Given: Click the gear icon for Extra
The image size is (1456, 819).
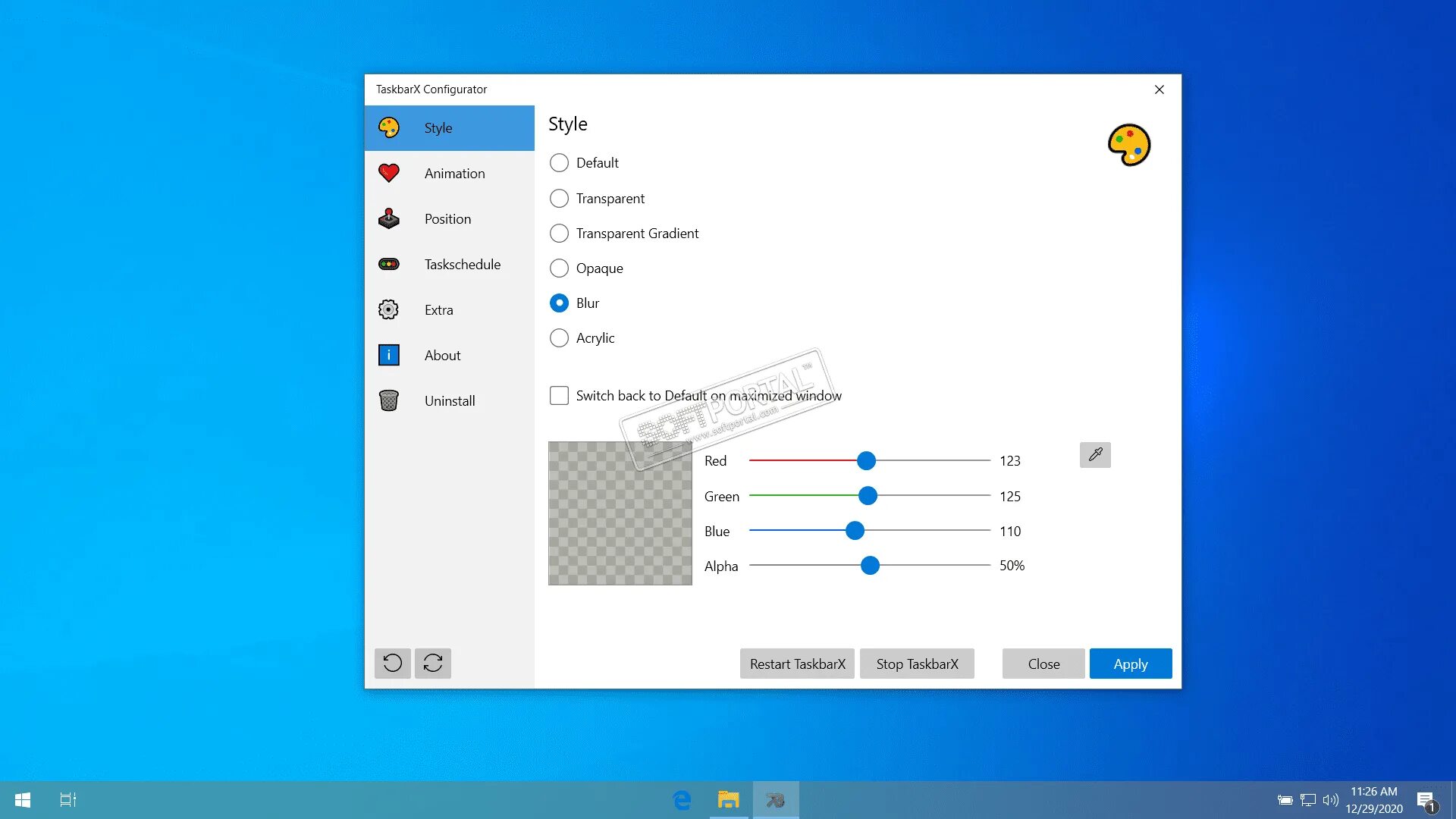Looking at the screenshot, I should (389, 309).
